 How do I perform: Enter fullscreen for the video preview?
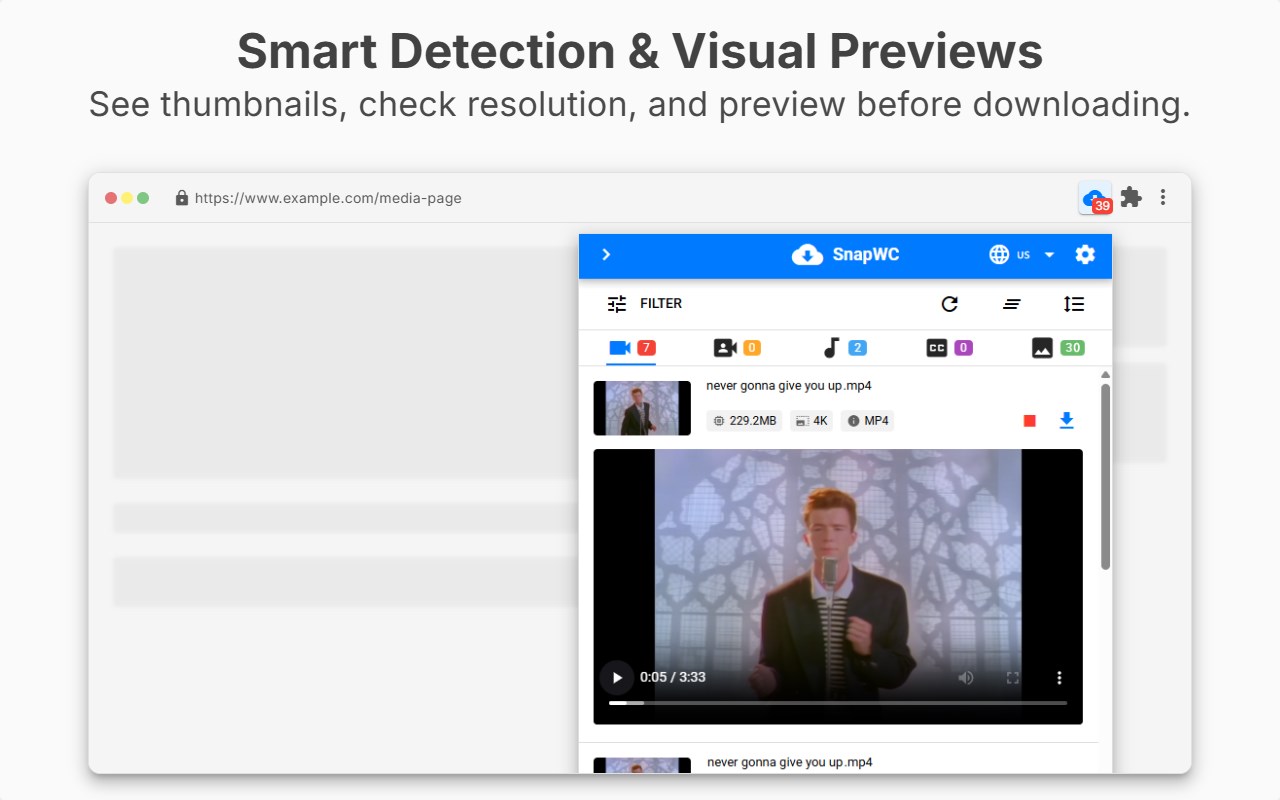pos(1012,678)
